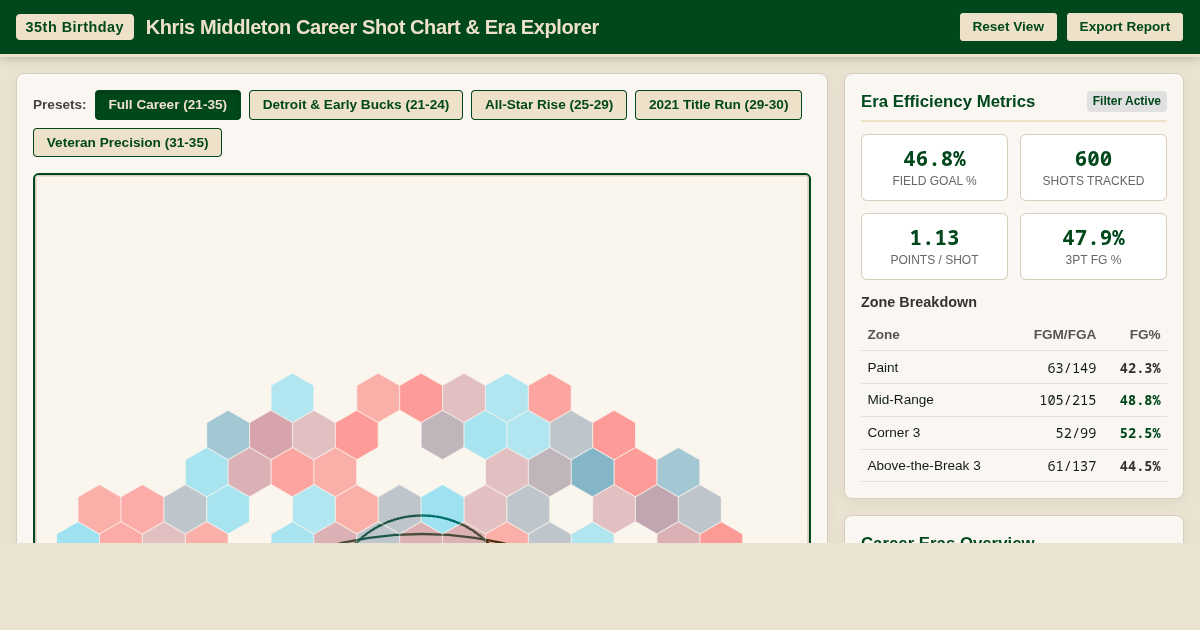Select the Corner 3 zone row

pyautogui.click(x=1014, y=433)
